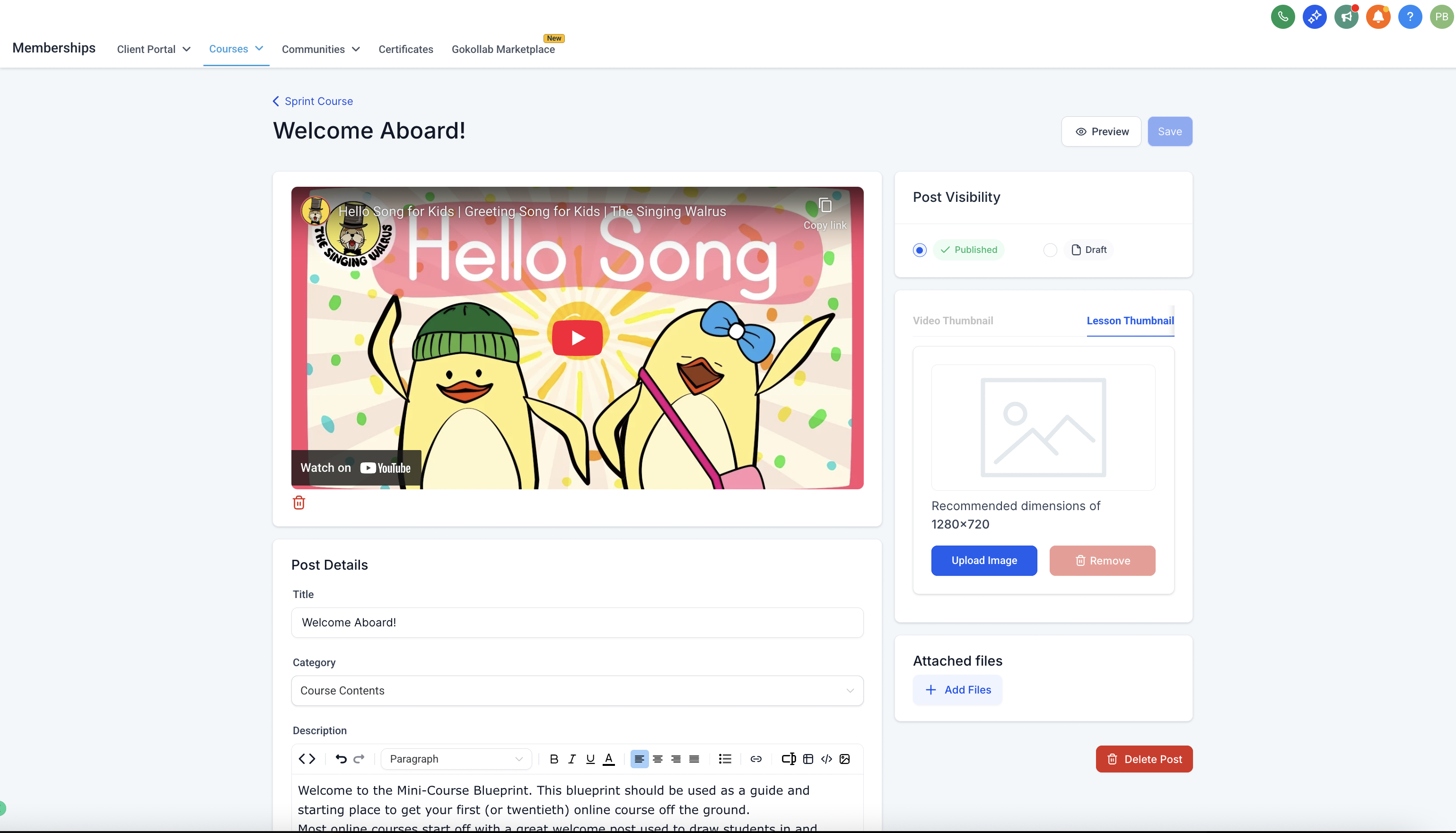The width and height of the screenshot is (1456, 833).
Task: Click the green phone dialer icon
Action: click(1282, 17)
